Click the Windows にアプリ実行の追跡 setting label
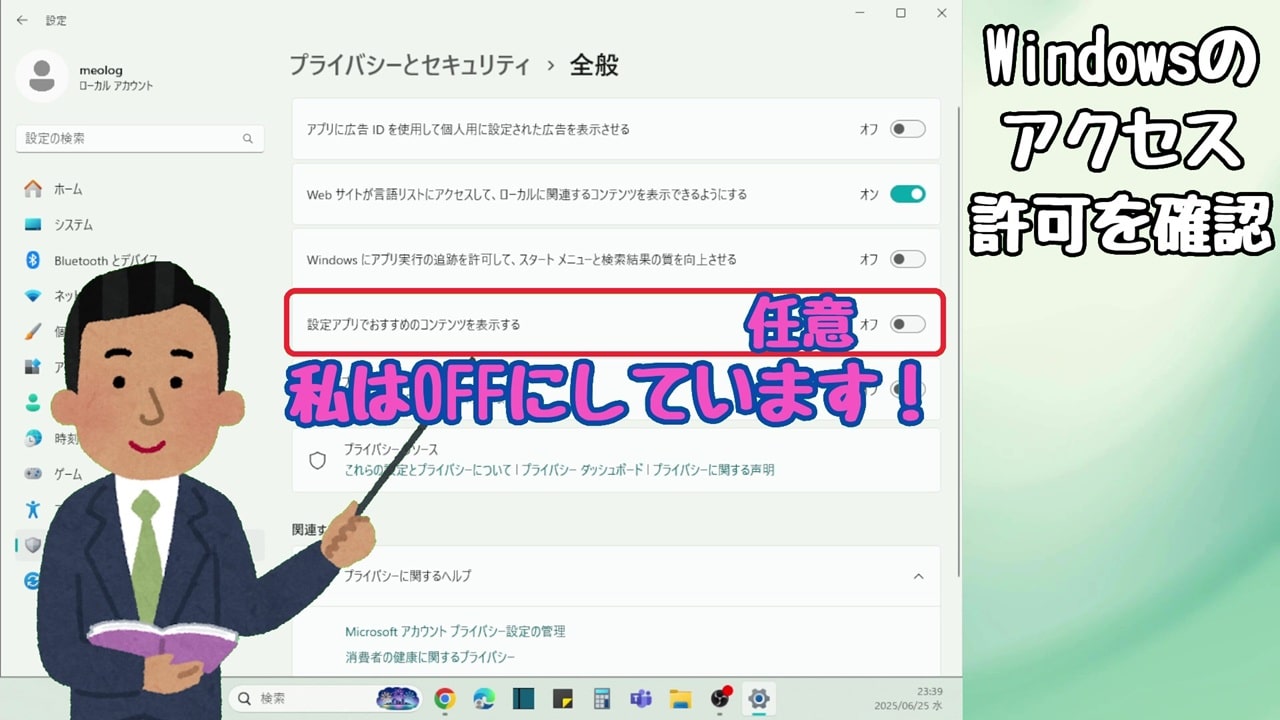 pyautogui.click(x=521, y=259)
